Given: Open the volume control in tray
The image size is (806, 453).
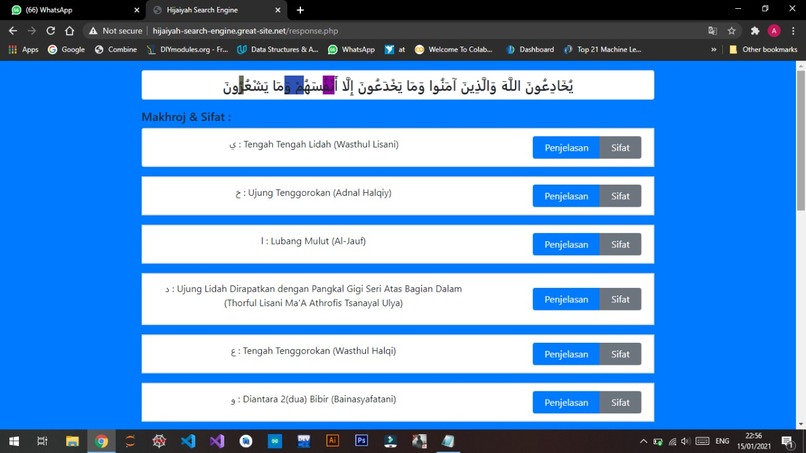Looking at the screenshot, I should coord(685,441).
